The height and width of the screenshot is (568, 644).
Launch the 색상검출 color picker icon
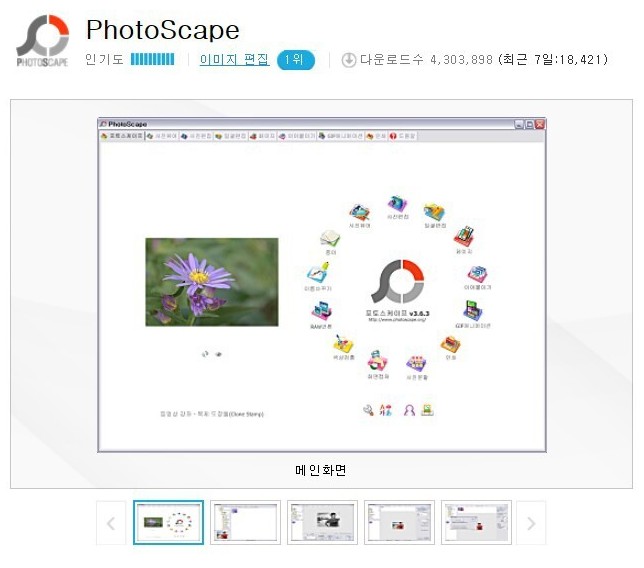pyautogui.click(x=343, y=343)
